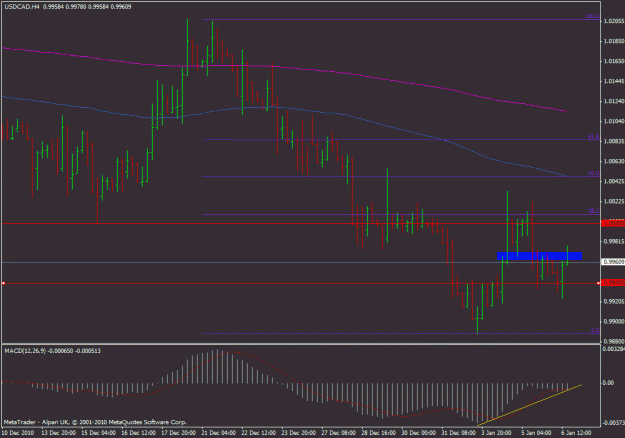Click the MACD scale value -0.00373

614,422
